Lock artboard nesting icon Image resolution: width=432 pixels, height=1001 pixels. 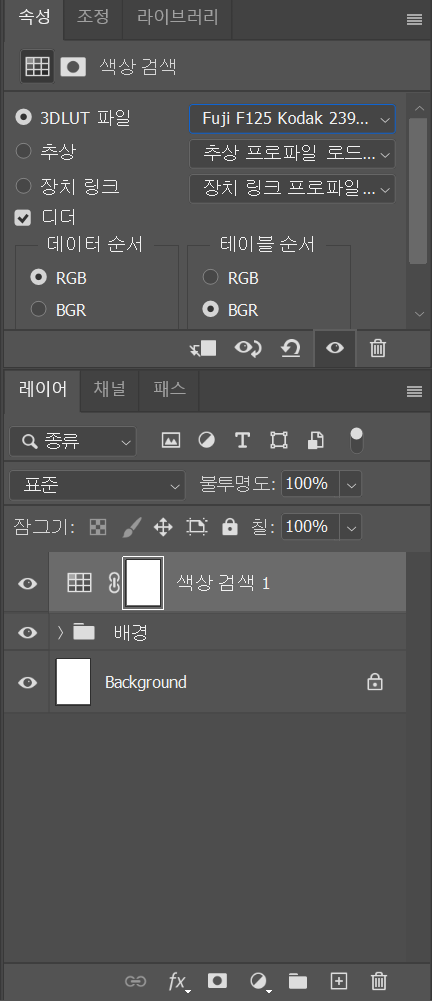point(197,527)
